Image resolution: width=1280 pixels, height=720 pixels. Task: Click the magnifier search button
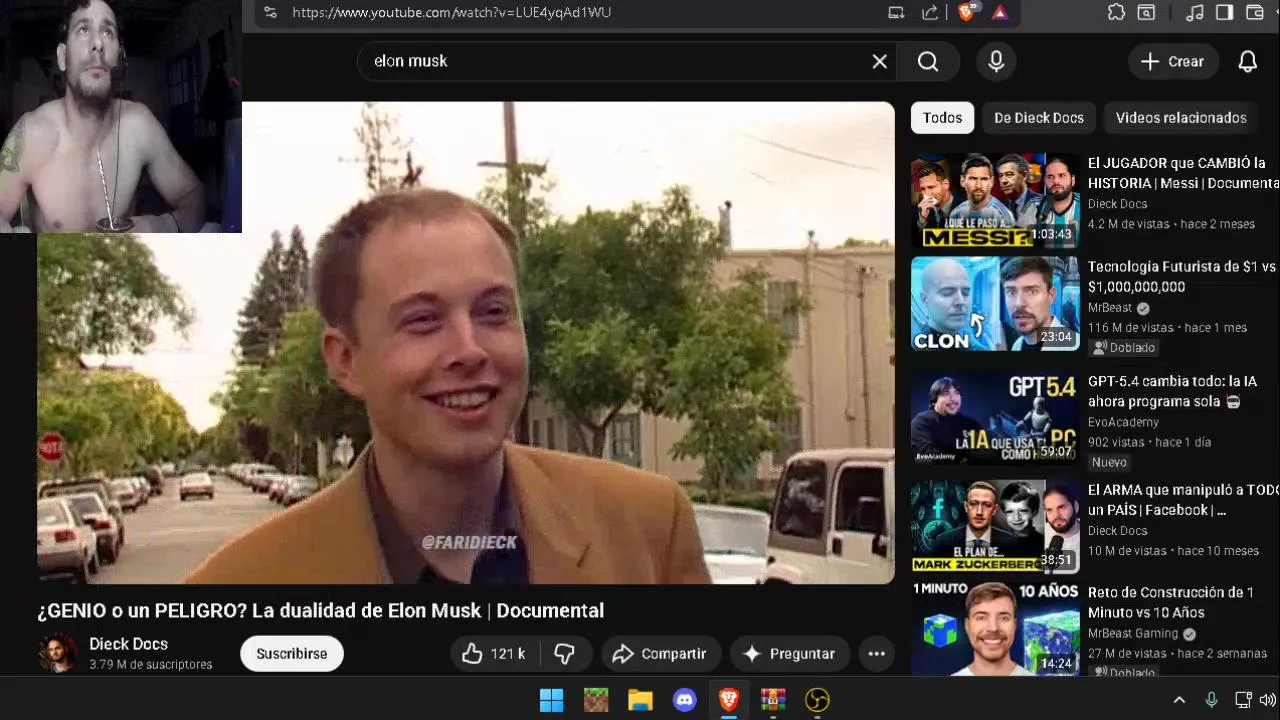[928, 61]
